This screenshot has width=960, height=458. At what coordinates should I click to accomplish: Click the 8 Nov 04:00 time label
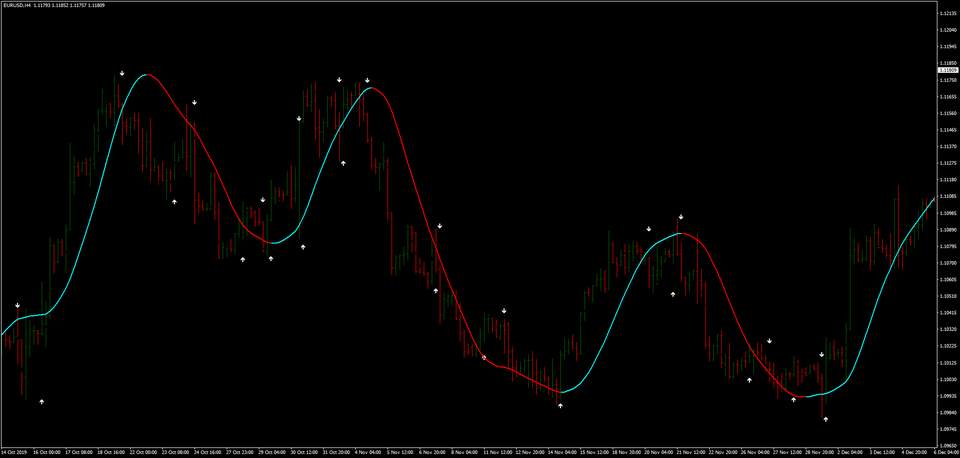coord(464,452)
